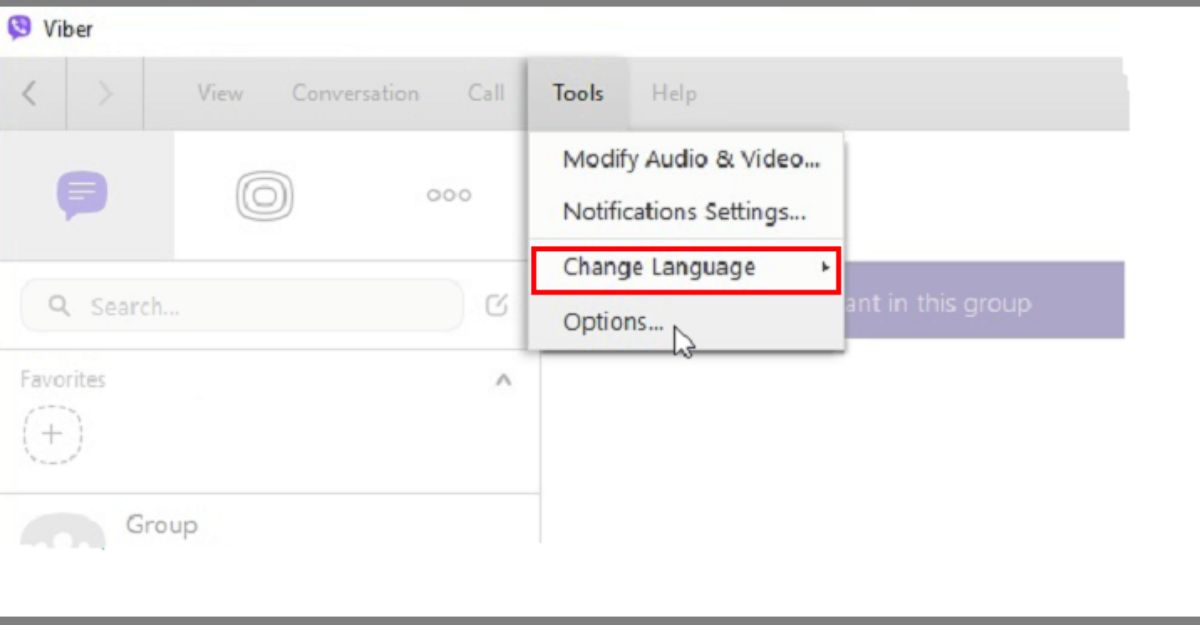The image size is (1200, 625).
Task: Open the Conversation menu
Action: pos(355,93)
